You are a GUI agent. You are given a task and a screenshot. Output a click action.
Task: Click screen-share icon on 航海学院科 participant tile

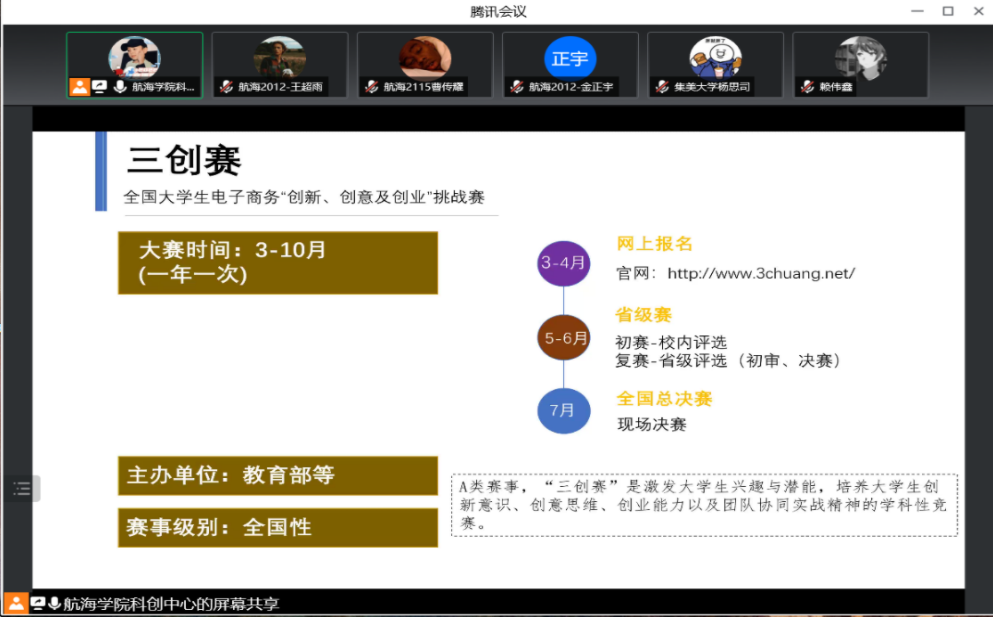(100, 87)
